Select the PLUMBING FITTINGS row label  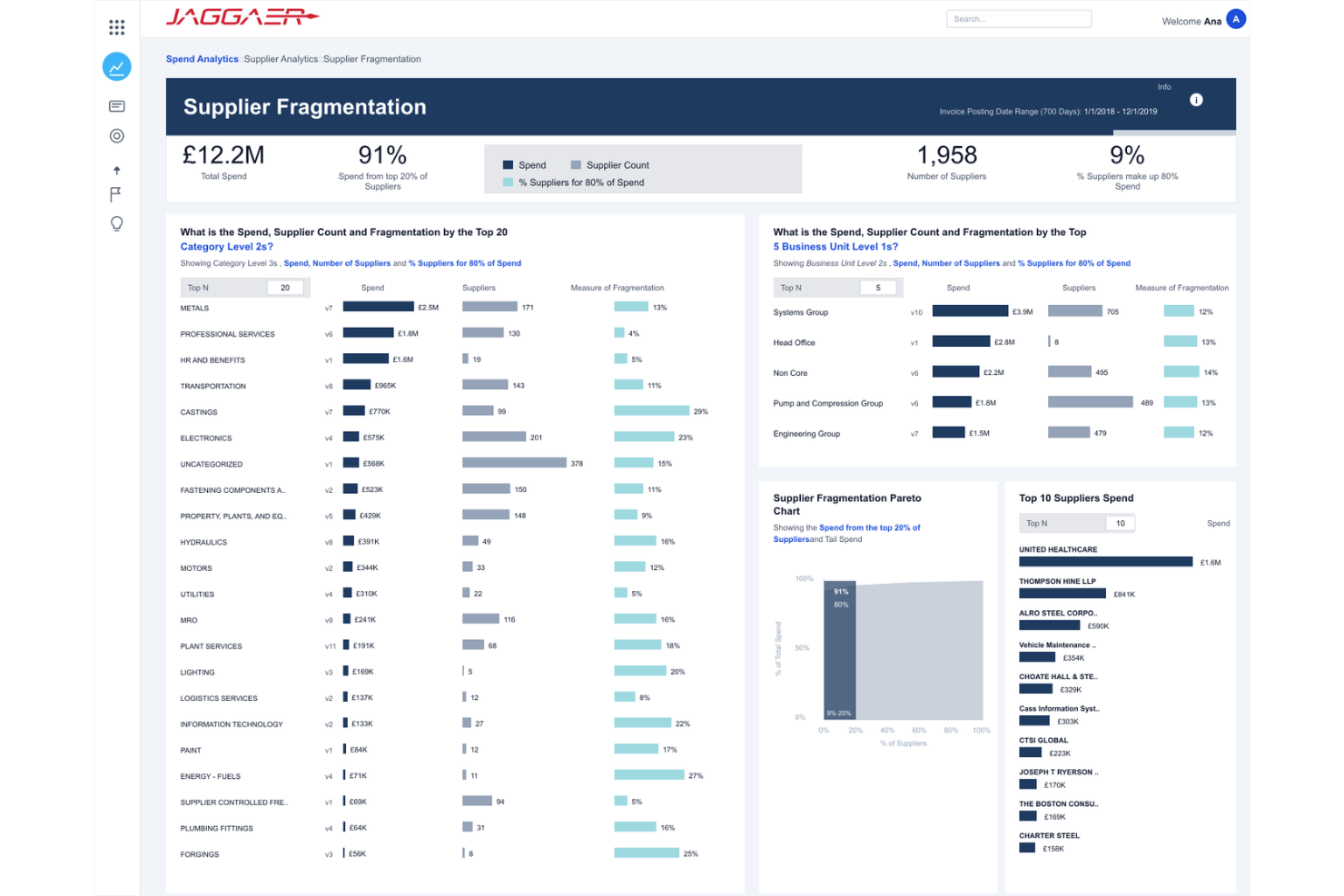(216, 829)
